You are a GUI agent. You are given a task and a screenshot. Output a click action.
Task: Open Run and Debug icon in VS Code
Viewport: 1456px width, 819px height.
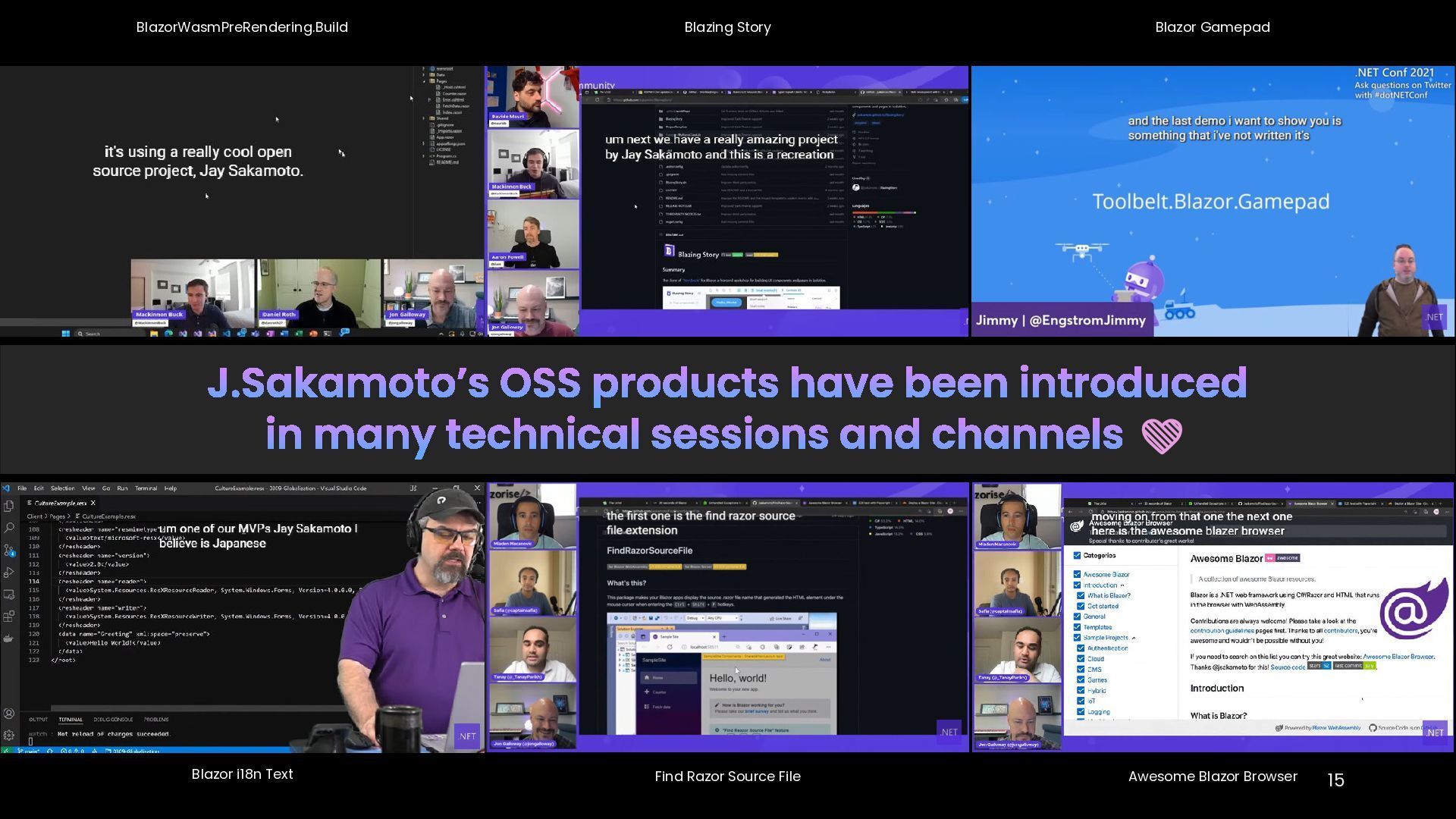point(9,572)
